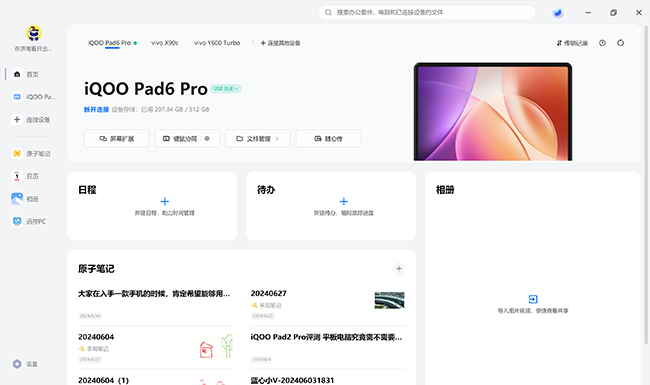Click the 设备存储 207.84 GB / 512 GB text

pos(160,109)
